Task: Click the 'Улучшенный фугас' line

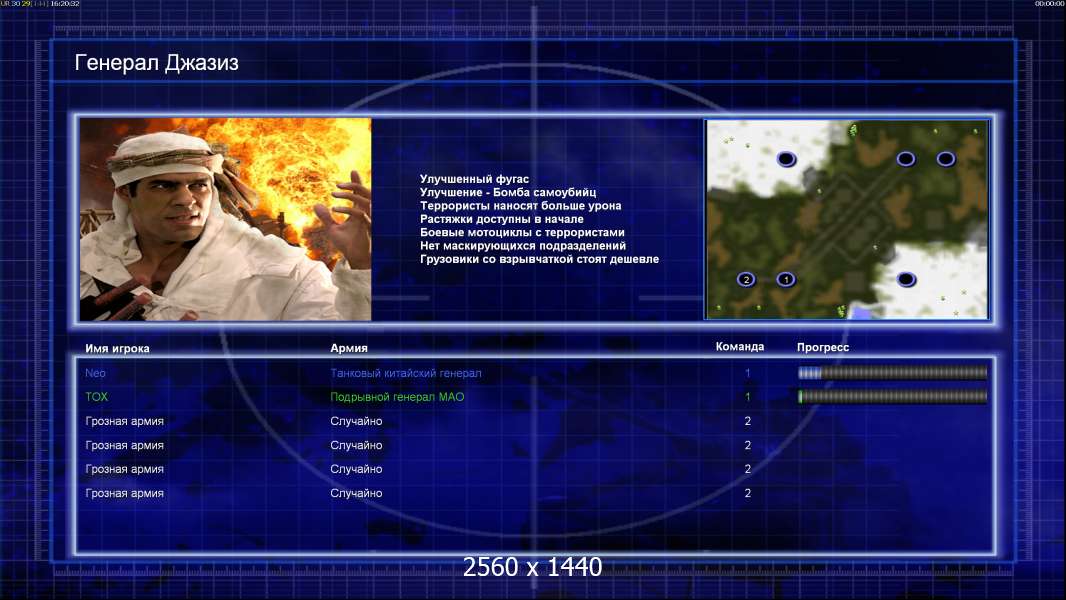Action: (x=474, y=179)
